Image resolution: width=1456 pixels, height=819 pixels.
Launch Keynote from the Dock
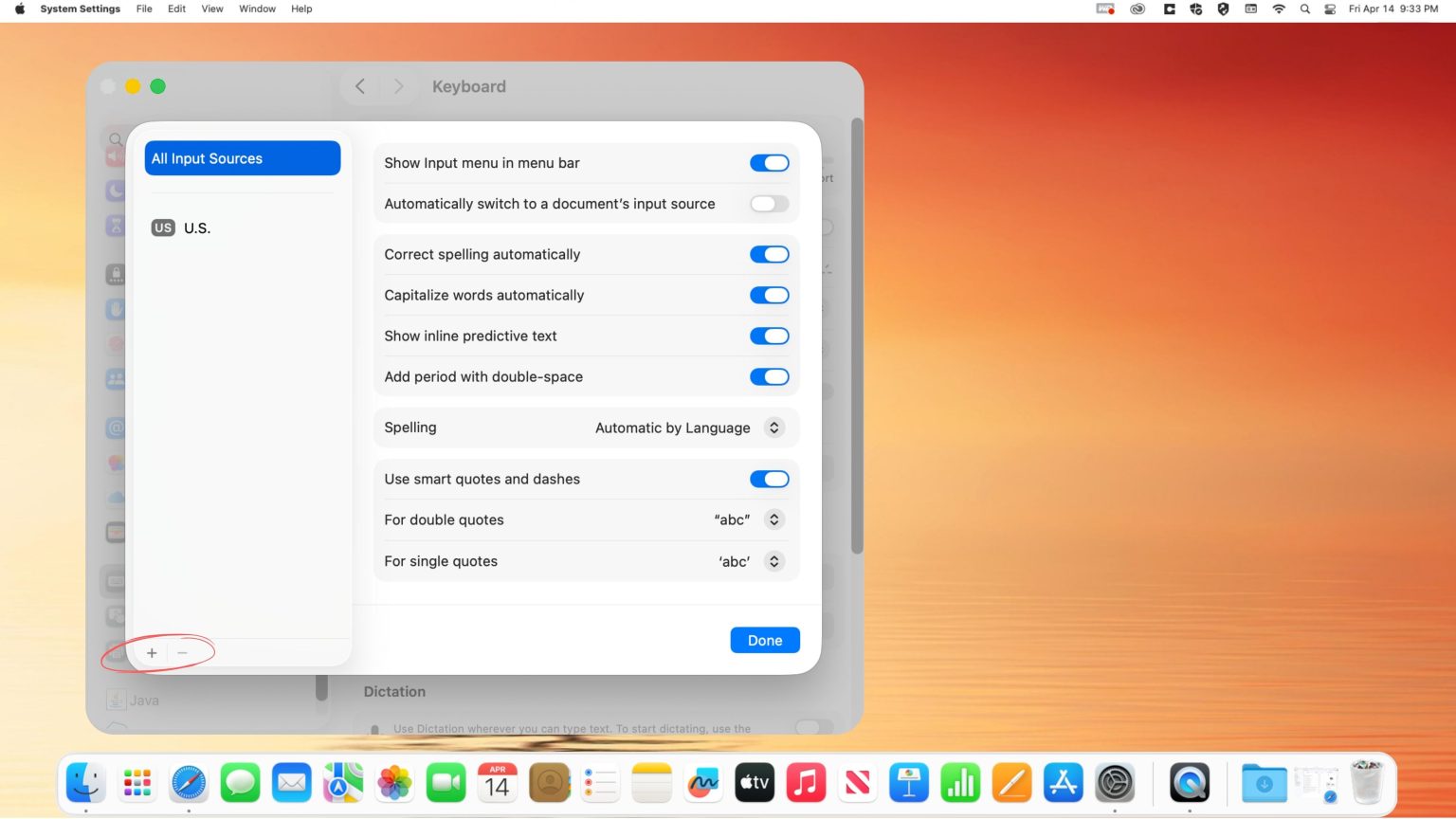pyautogui.click(x=909, y=783)
